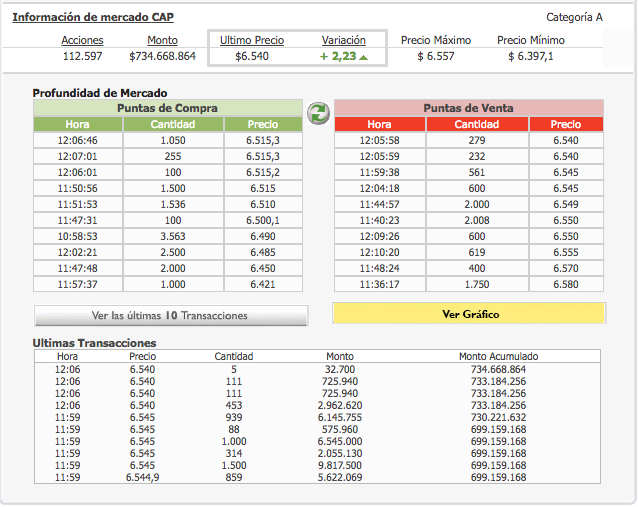
Task: Click Ver las últimas 10 Transacciones button
Action: coord(171,316)
